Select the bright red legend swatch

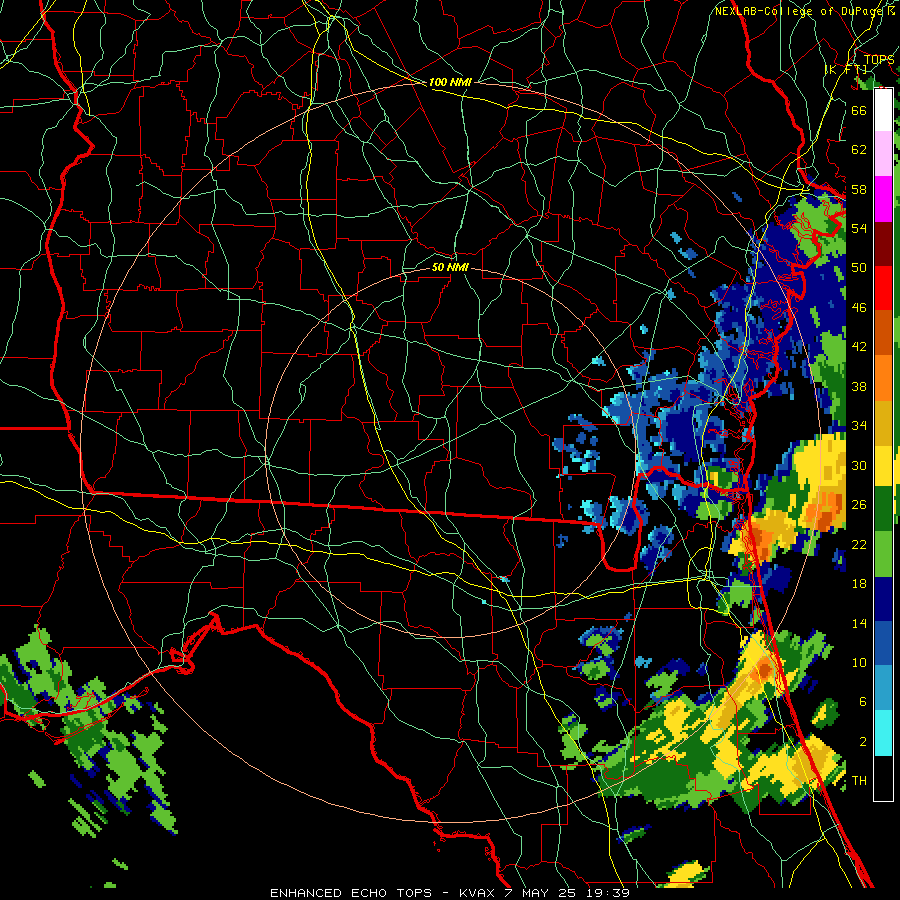tap(883, 289)
